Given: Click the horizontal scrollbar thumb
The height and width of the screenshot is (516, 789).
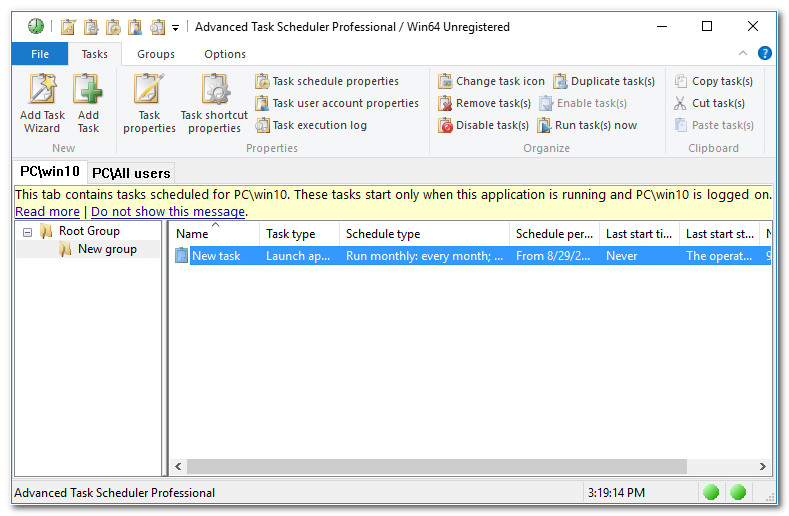Looking at the screenshot, I should click(x=437, y=467).
